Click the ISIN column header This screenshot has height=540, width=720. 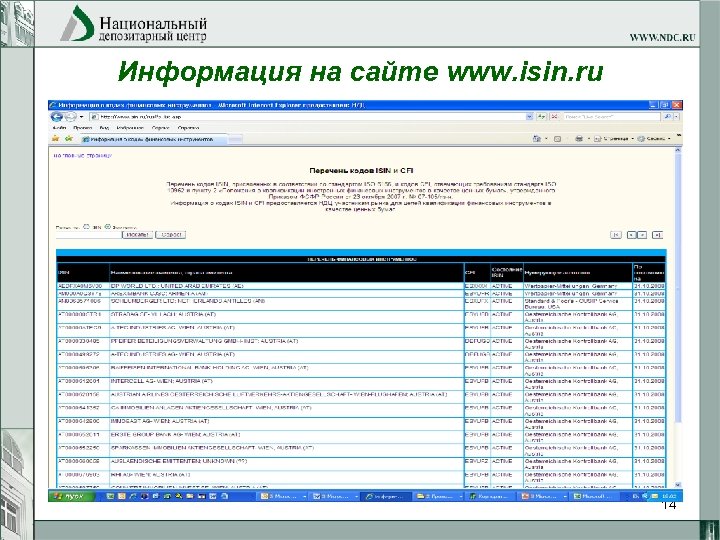click(x=83, y=272)
